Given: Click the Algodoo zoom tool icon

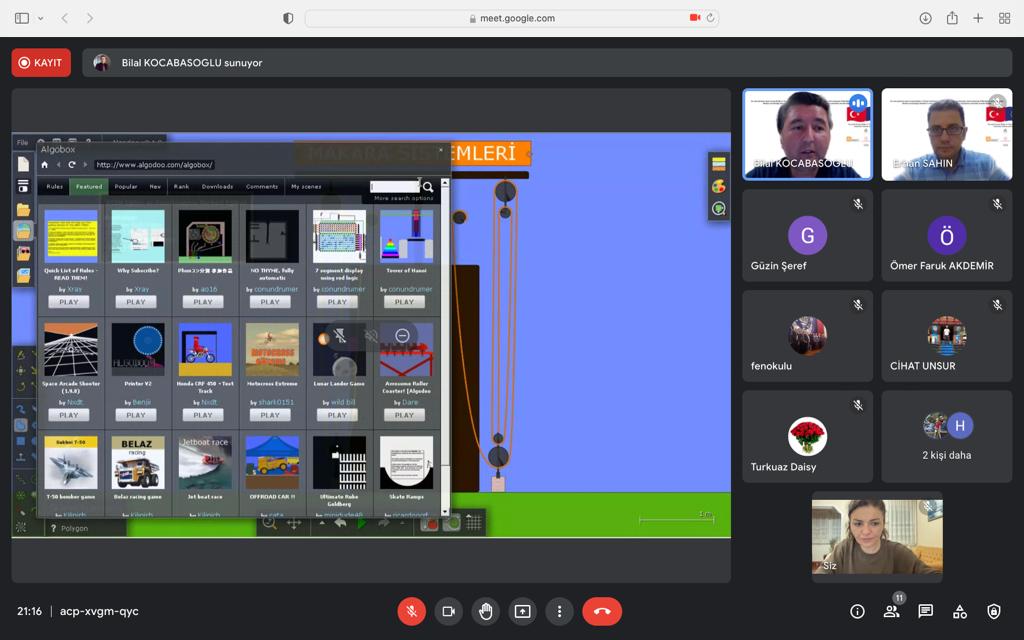Looking at the screenshot, I should click(269, 523).
